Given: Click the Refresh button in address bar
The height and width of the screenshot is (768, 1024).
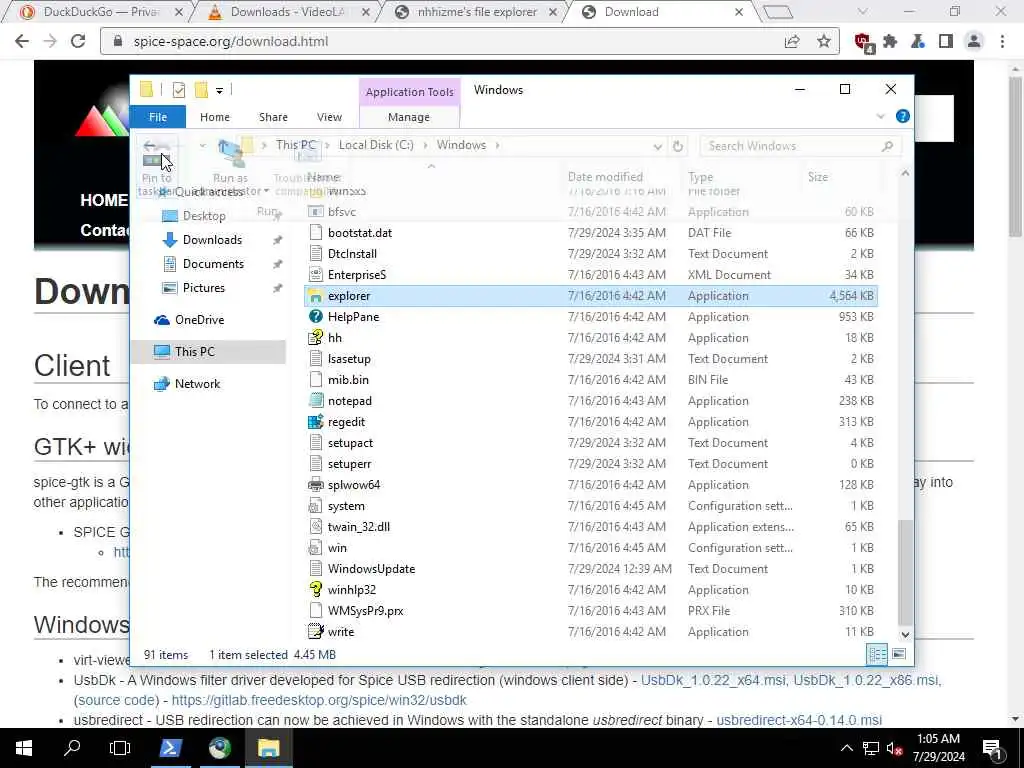Looking at the screenshot, I should pos(678,146).
